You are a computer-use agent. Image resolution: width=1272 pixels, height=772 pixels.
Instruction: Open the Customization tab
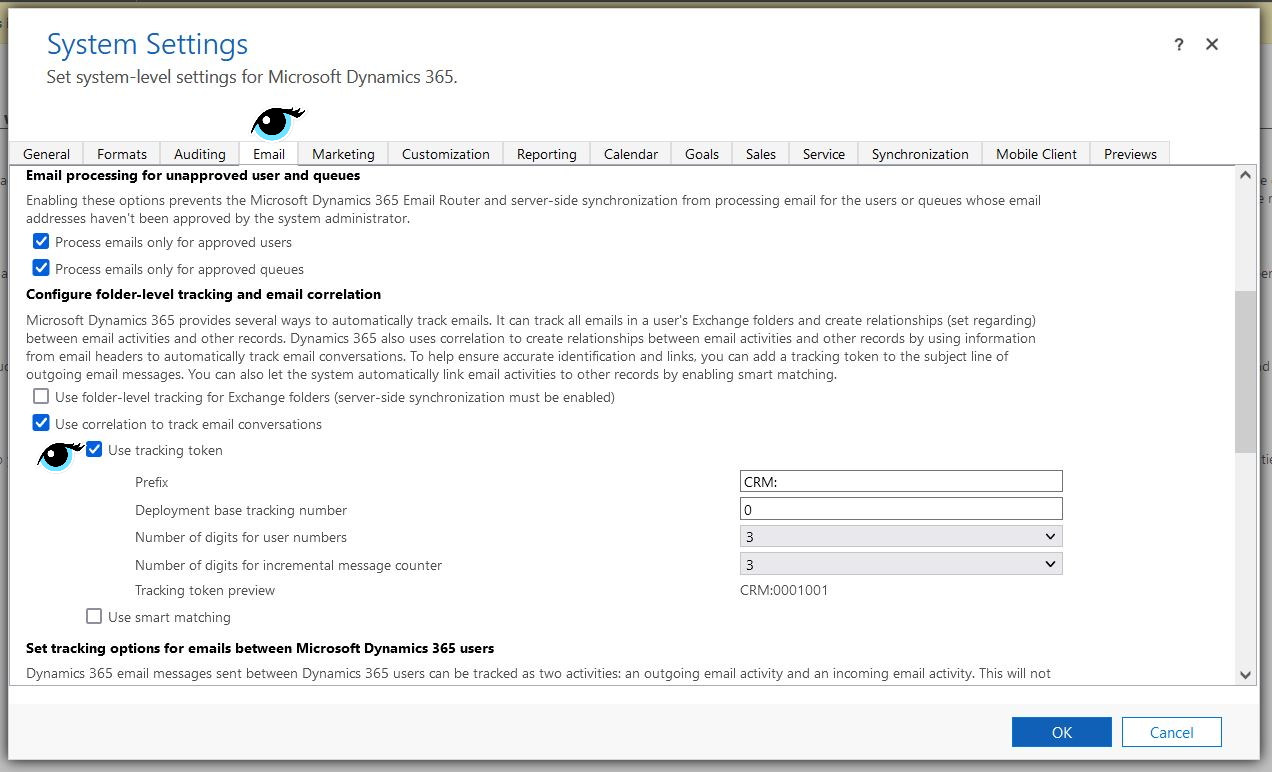pyautogui.click(x=446, y=154)
